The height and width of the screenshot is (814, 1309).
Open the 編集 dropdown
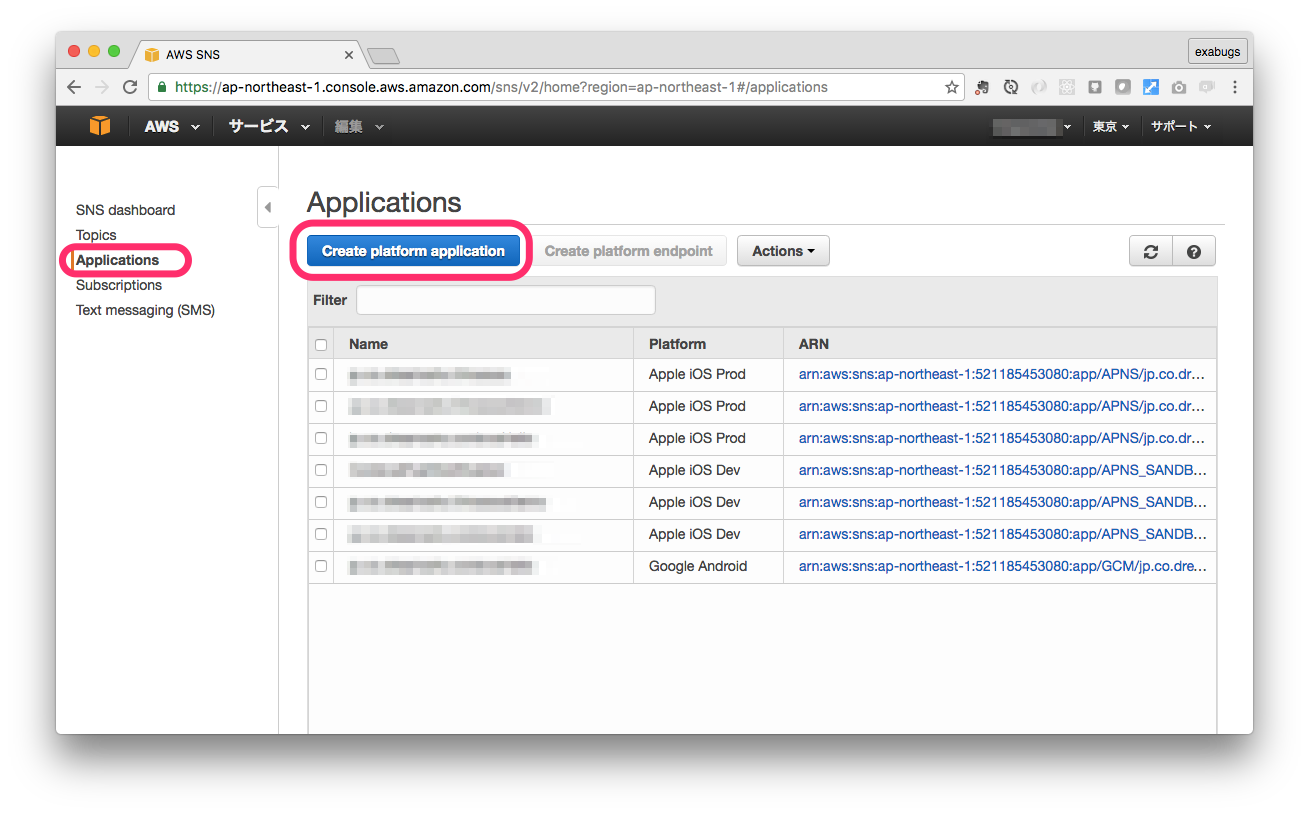pyautogui.click(x=359, y=127)
